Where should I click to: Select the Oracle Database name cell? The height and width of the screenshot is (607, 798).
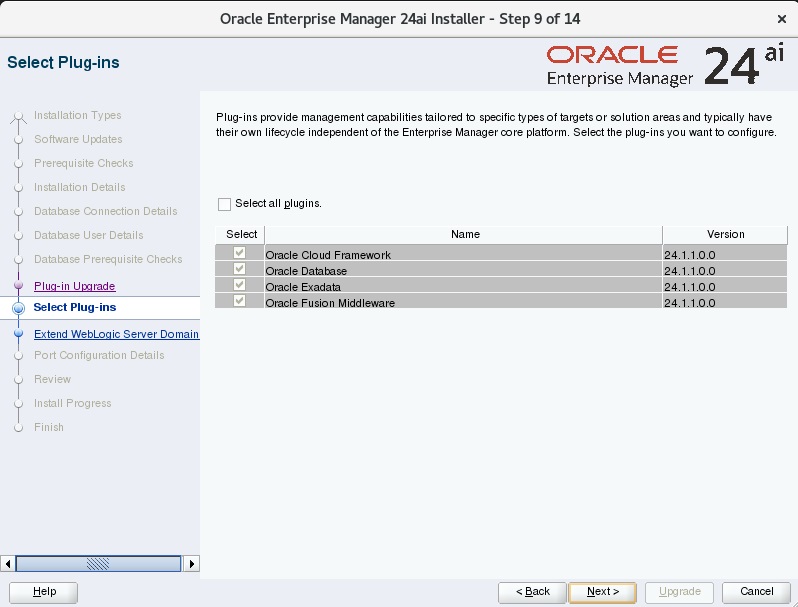click(x=464, y=269)
